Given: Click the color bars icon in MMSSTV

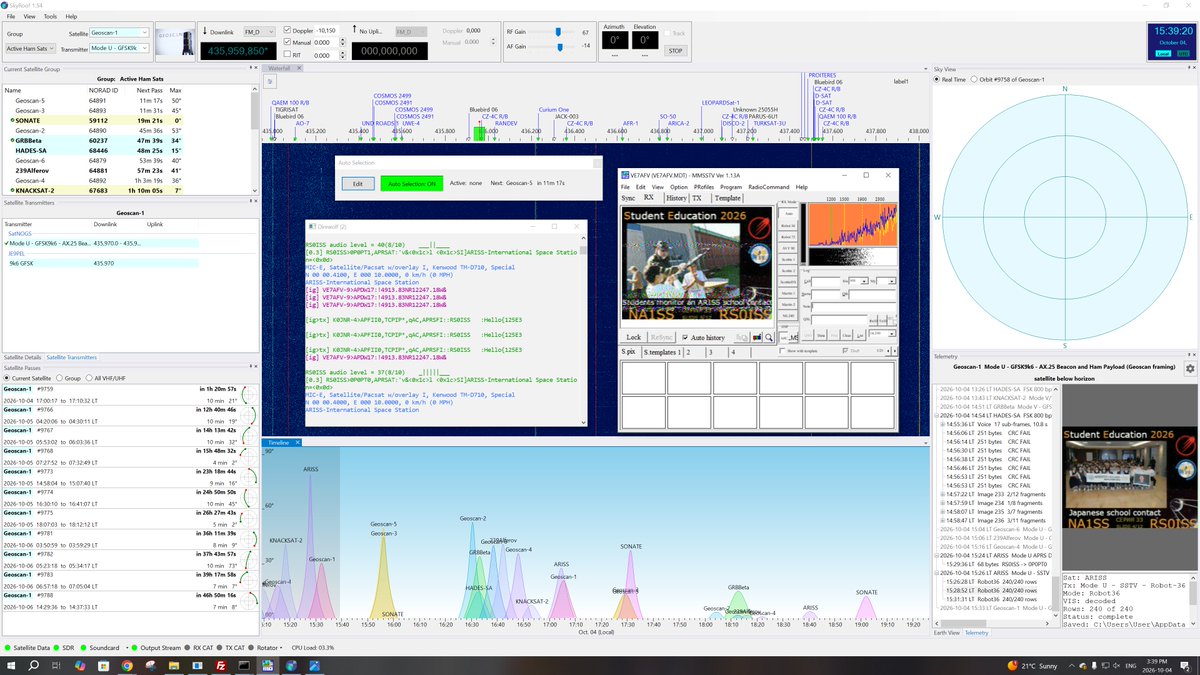Looking at the screenshot, I should coord(755,338).
